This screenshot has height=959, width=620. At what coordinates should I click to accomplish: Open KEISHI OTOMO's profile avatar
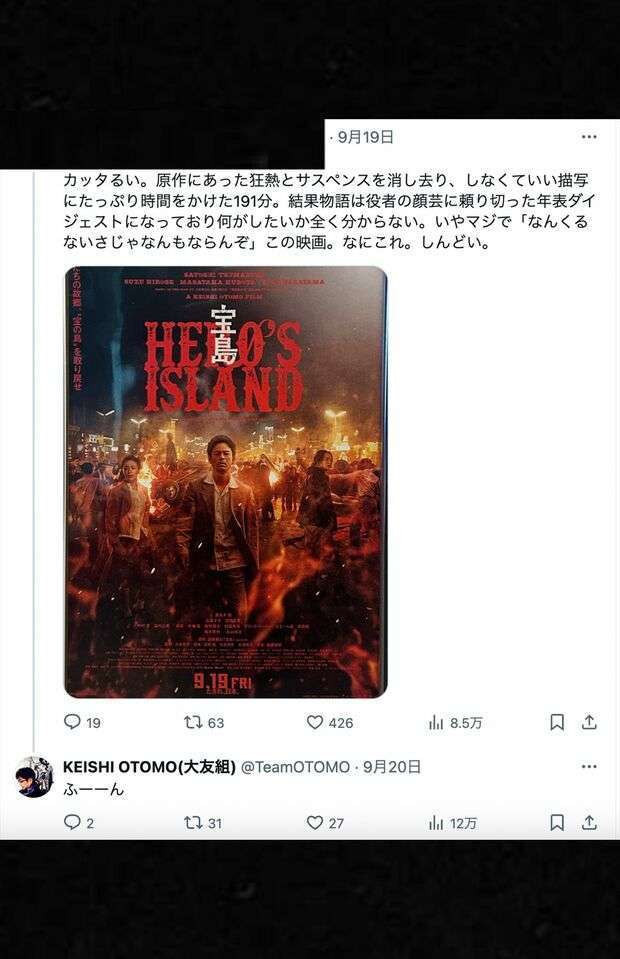tap(34, 777)
